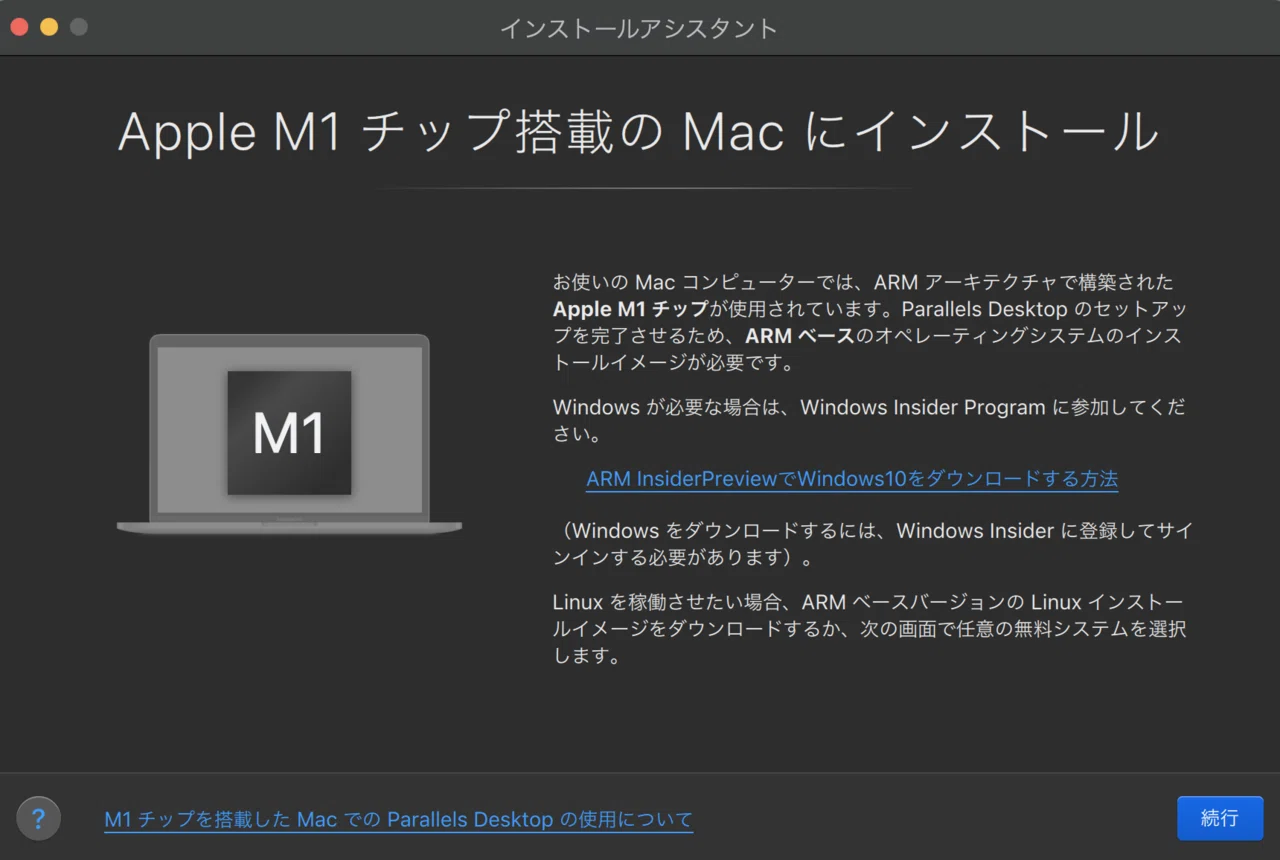
Task: Close the installation assistant with the red button
Action: tap(19, 27)
